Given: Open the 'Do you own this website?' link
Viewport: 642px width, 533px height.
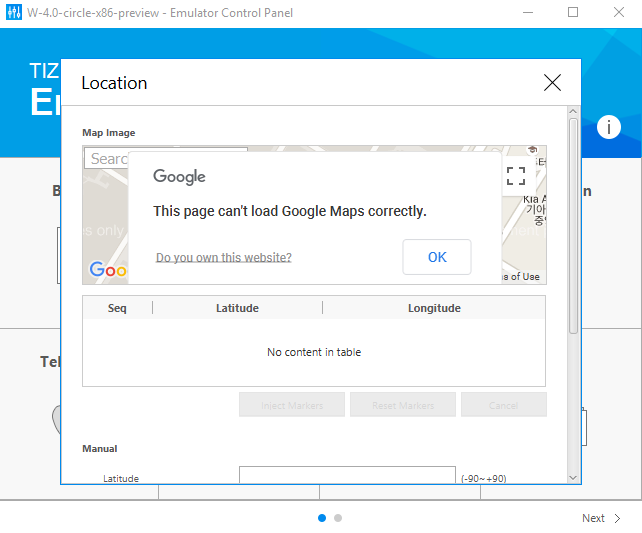Looking at the screenshot, I should (x=224, y=258).
